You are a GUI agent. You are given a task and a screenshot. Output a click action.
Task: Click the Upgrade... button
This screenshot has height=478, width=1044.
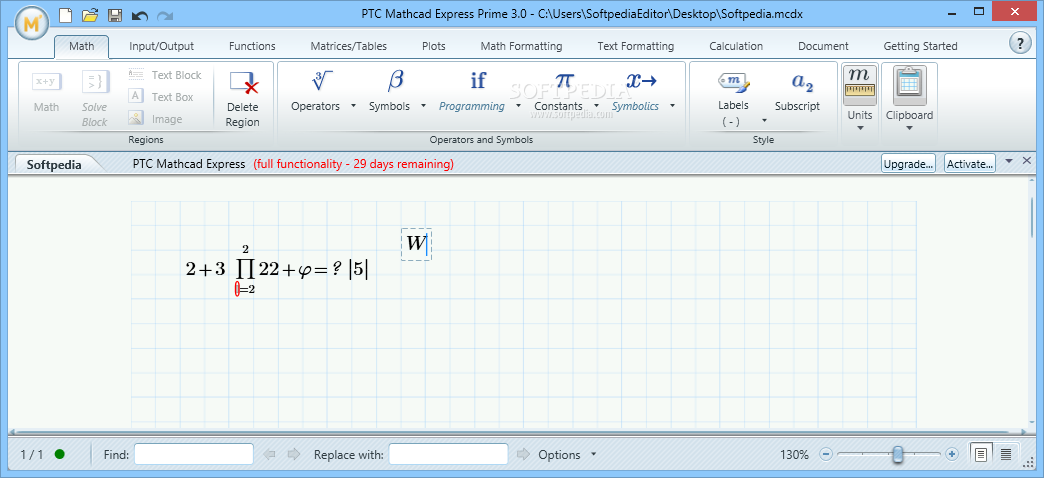pos(908,163)
